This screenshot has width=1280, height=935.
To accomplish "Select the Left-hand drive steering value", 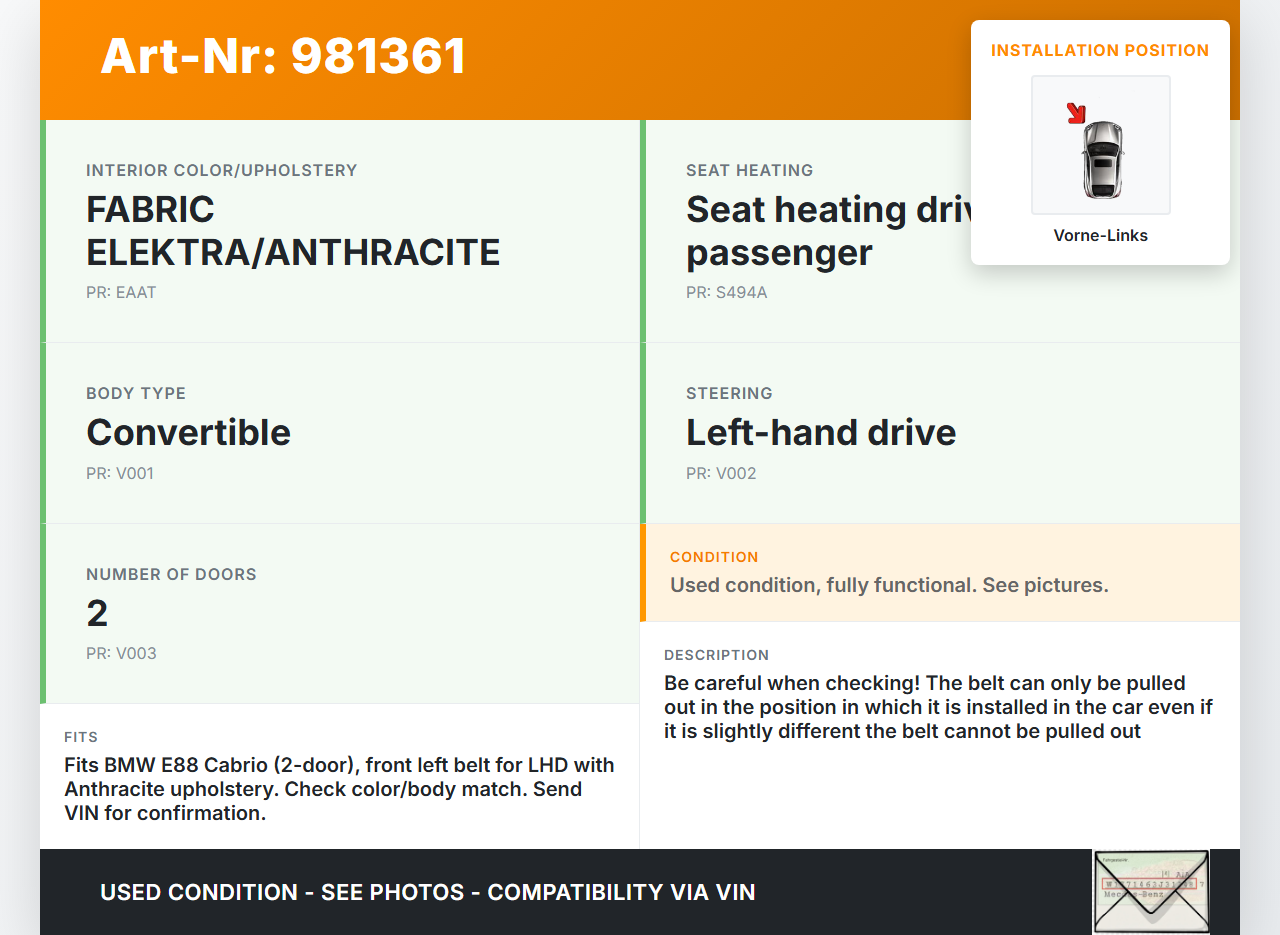I will 820,432.
